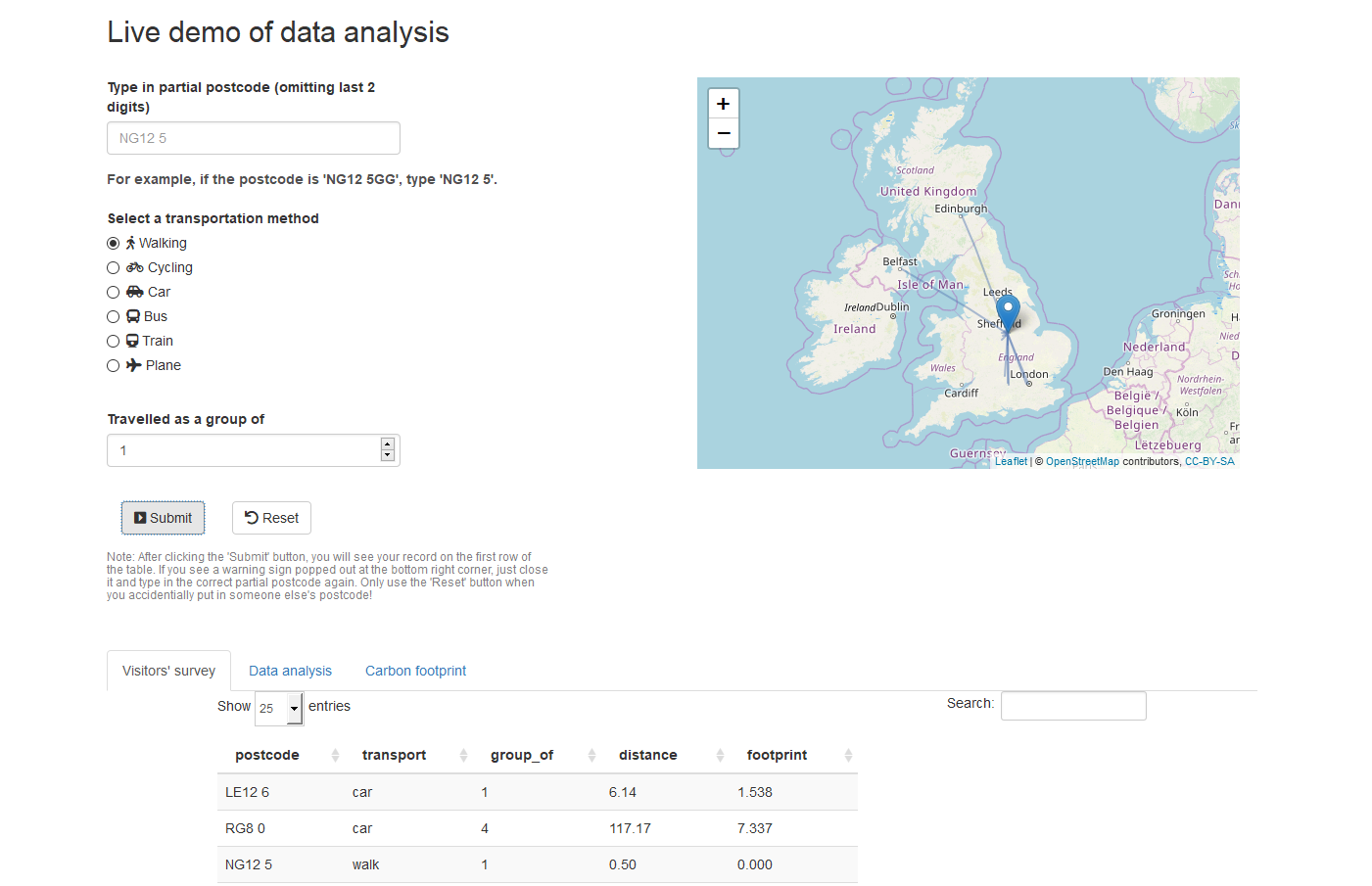The width and height of the screenshot is (1372, 886).
Task: Zoom in on the map
Action: [723, 103]
